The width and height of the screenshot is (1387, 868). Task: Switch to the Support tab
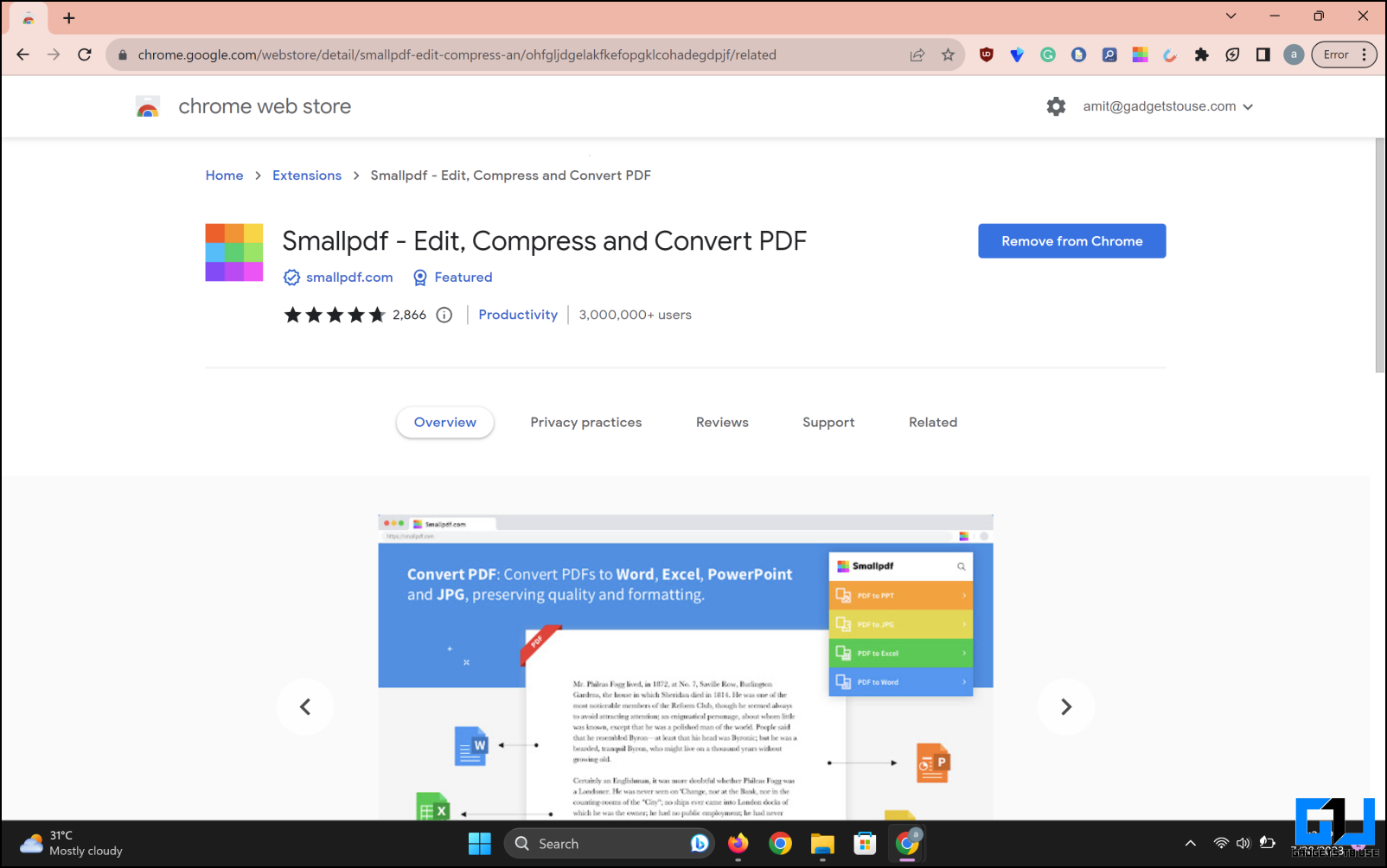828,423
